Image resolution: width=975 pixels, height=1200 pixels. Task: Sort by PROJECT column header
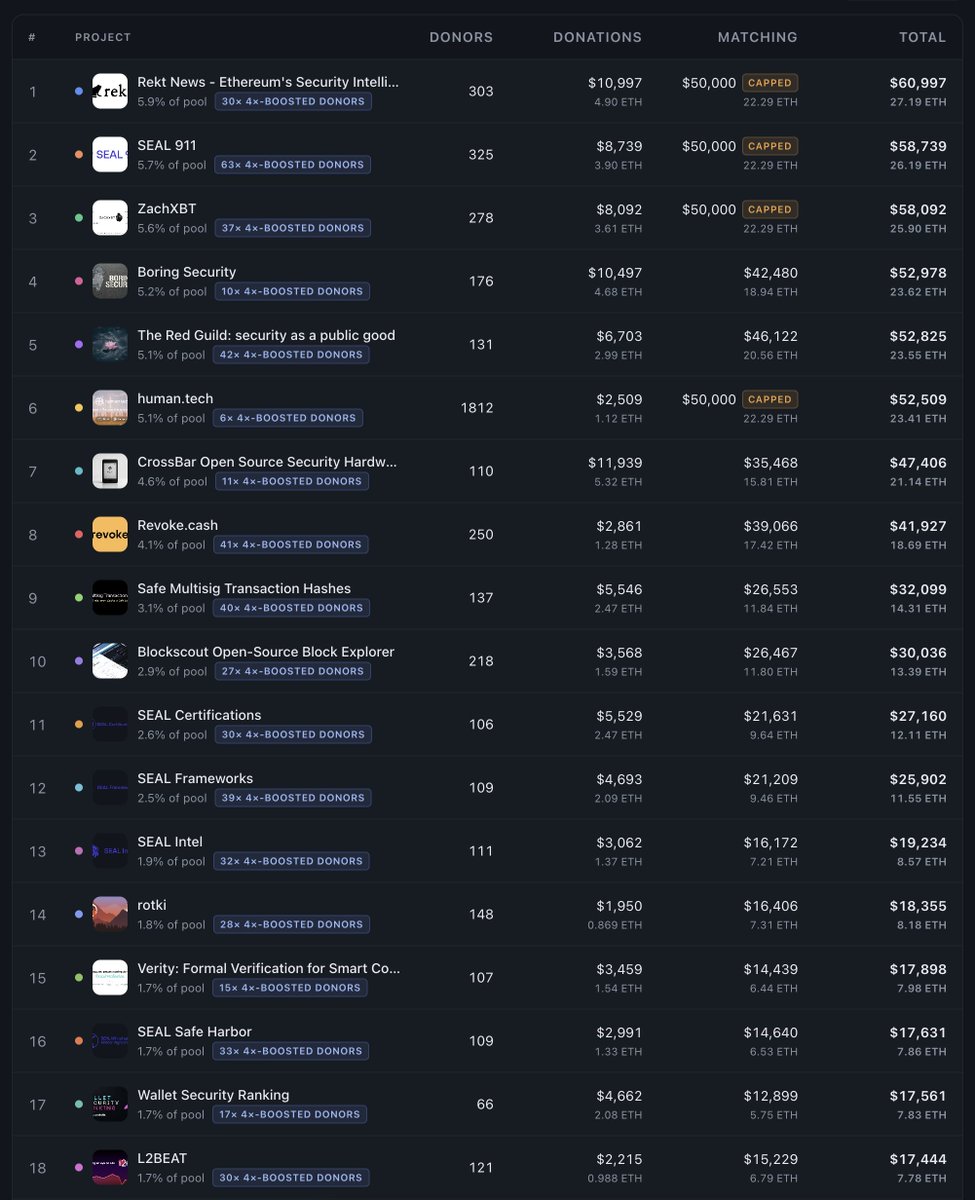coord(103,37)
